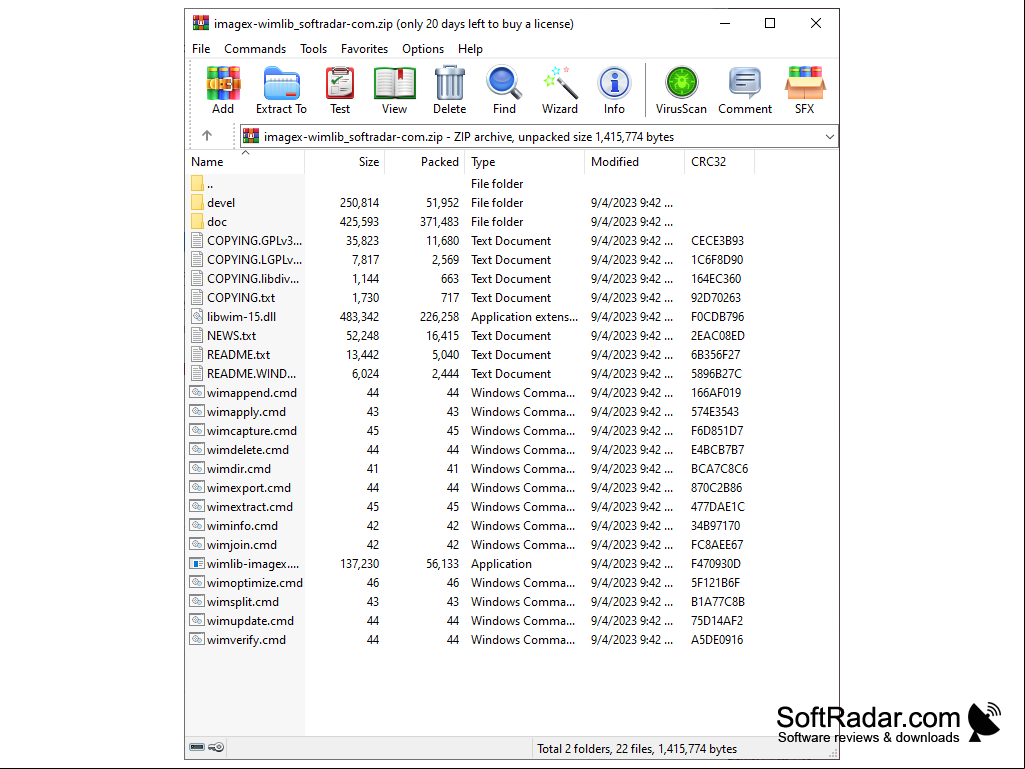
Task: Open the Favorites menu
Action: tap(364, 49)
